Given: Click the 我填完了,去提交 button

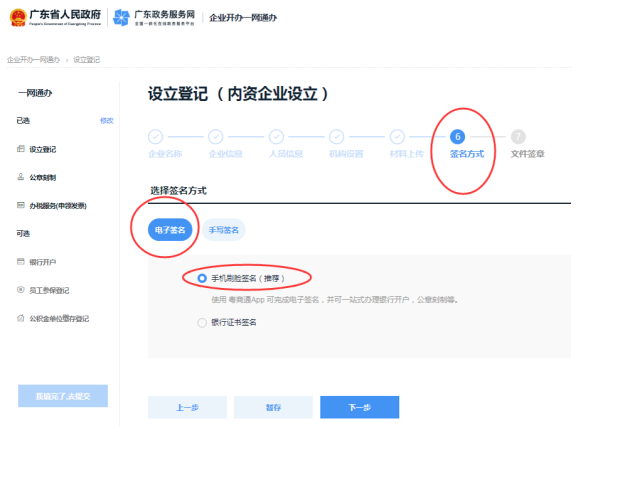Looking at the screenshot, I should point(63,396).
